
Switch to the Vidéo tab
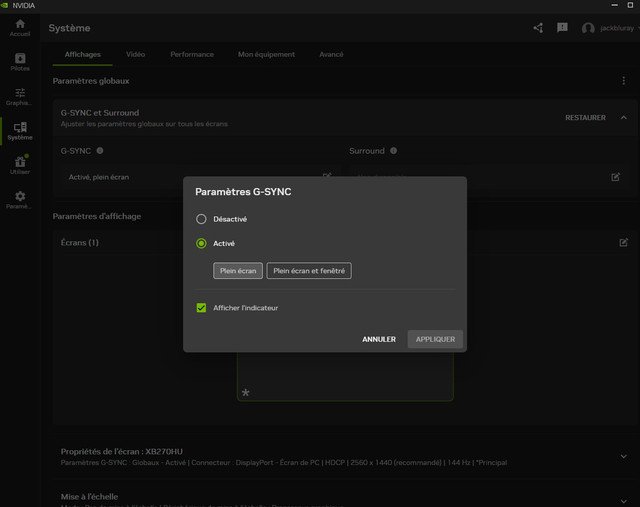(x=136, y=54)
